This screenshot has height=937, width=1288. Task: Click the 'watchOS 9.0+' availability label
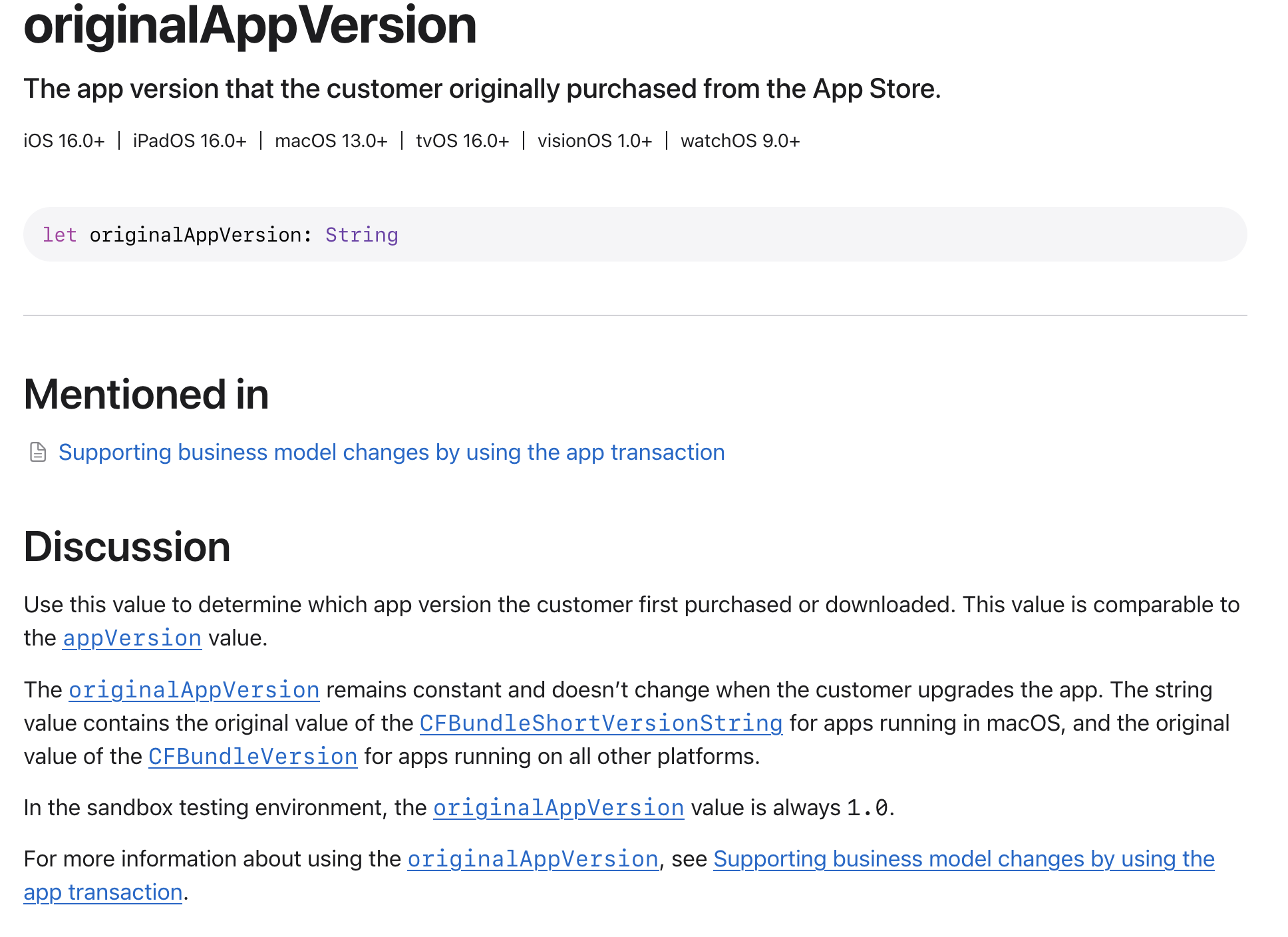(740, 141)
